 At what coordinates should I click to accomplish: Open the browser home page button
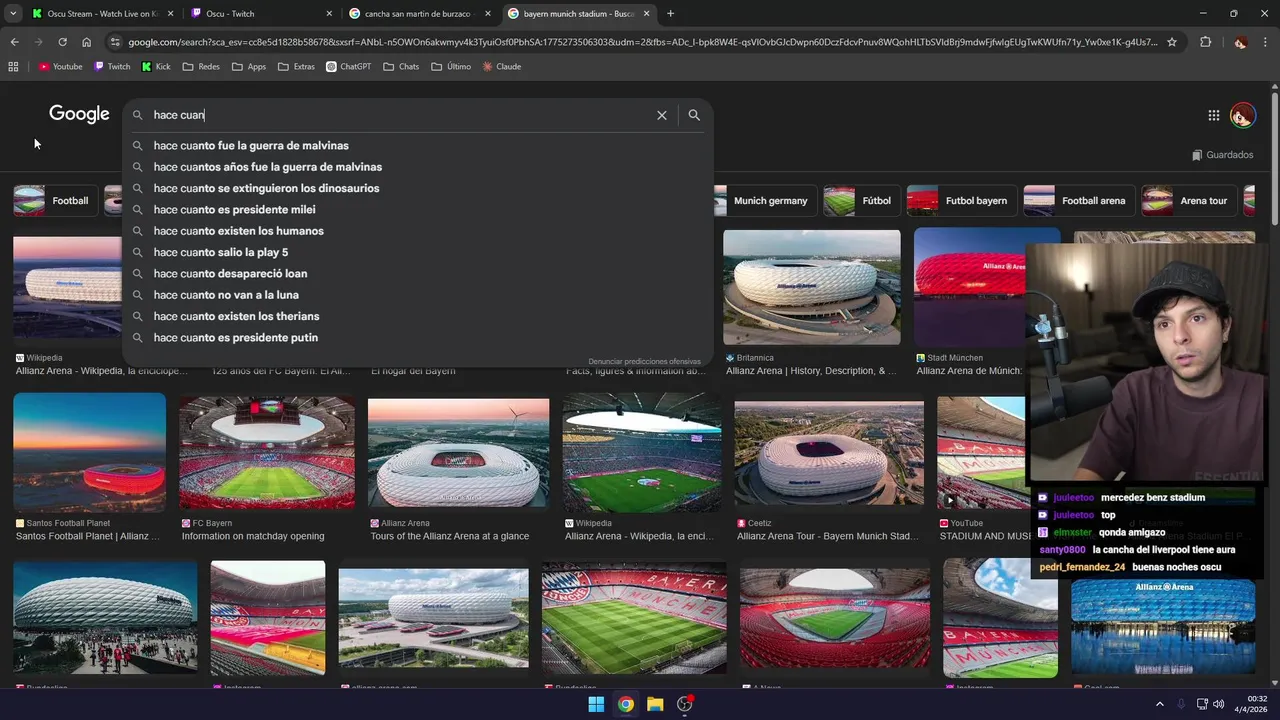click(x=86, y=42)
